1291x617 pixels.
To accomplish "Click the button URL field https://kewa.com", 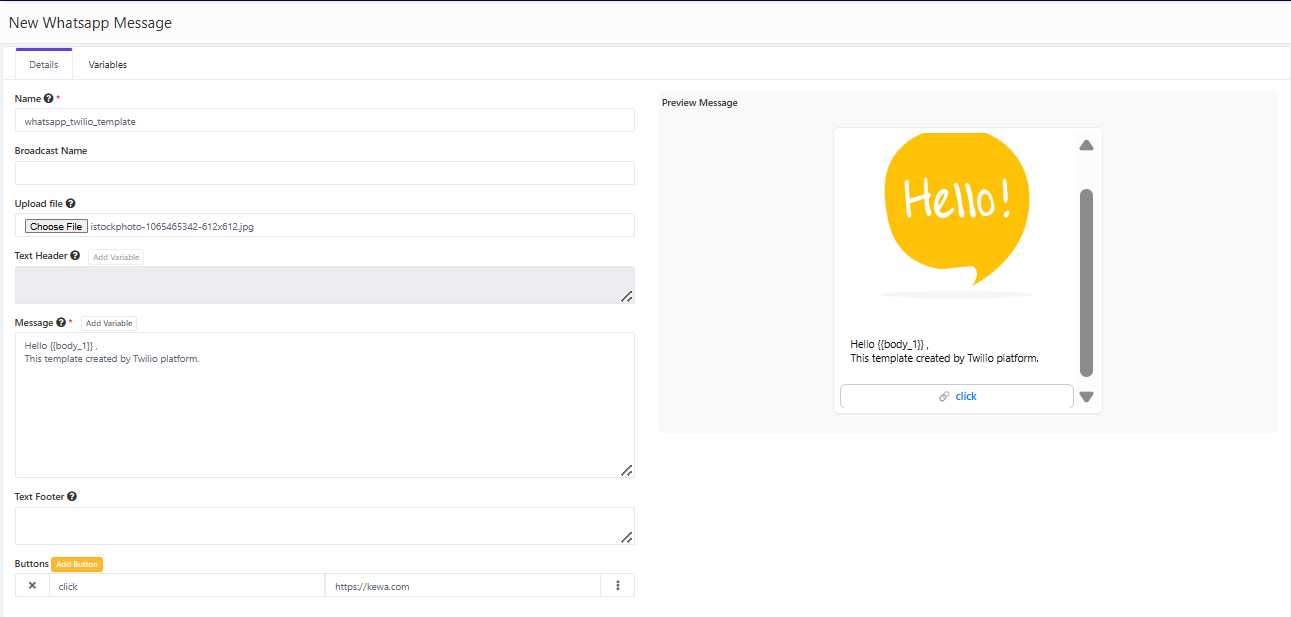I will click(x=462, y=586).
